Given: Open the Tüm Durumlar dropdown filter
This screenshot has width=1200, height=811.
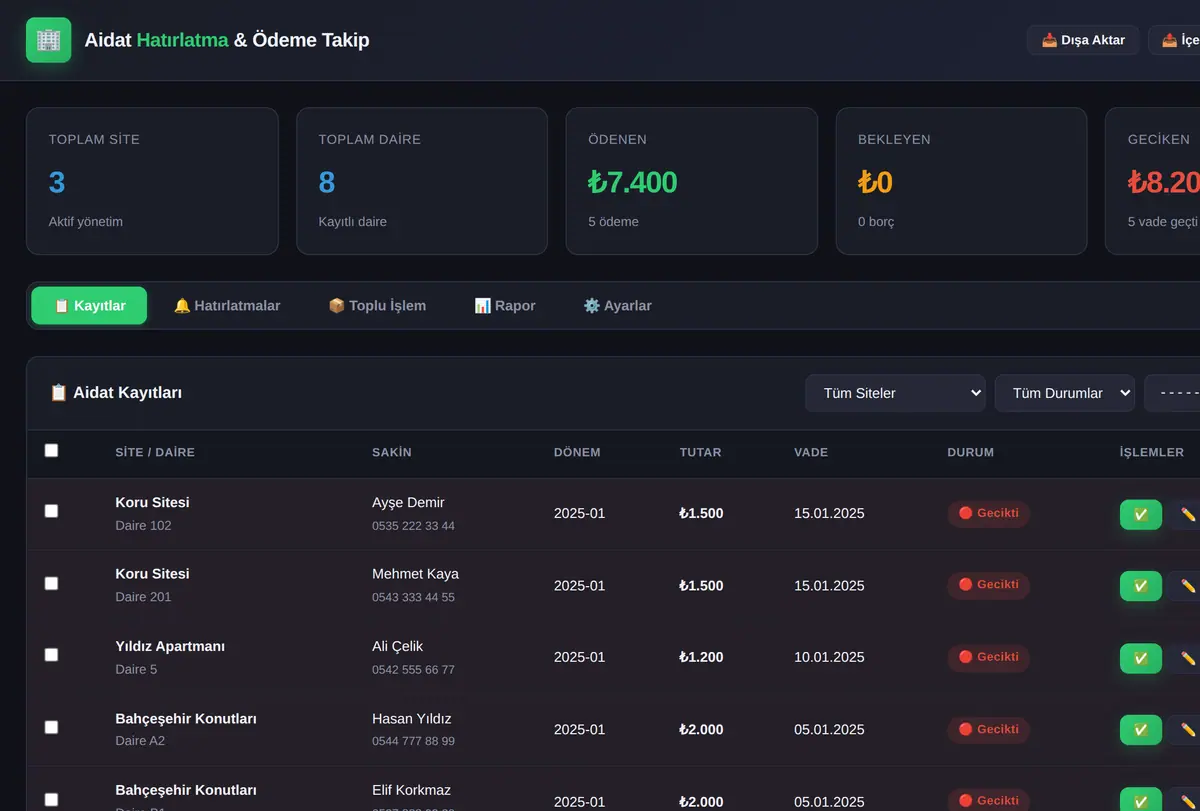Looking at the screenshot, I should click(1064, 393).
